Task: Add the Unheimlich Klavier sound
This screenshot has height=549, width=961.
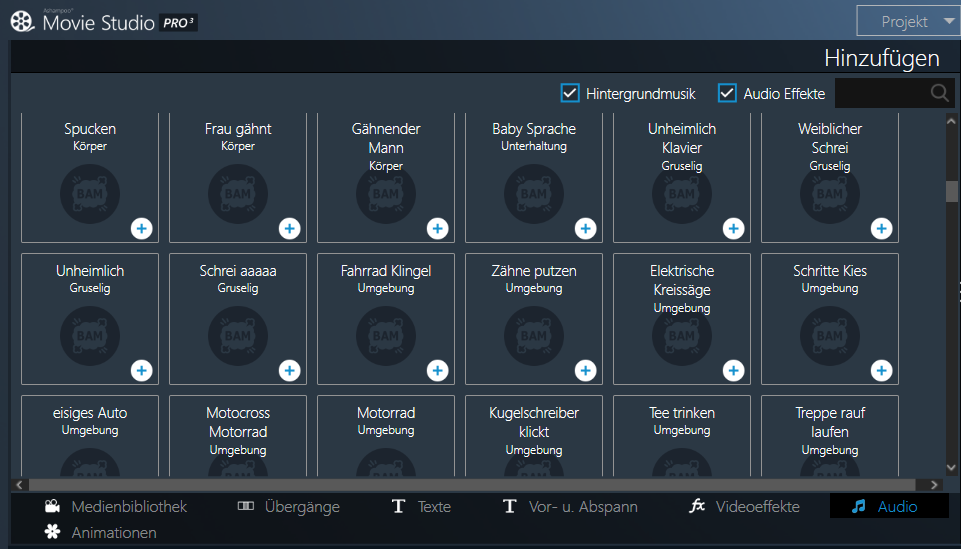Action: click(x=734, y=229)
